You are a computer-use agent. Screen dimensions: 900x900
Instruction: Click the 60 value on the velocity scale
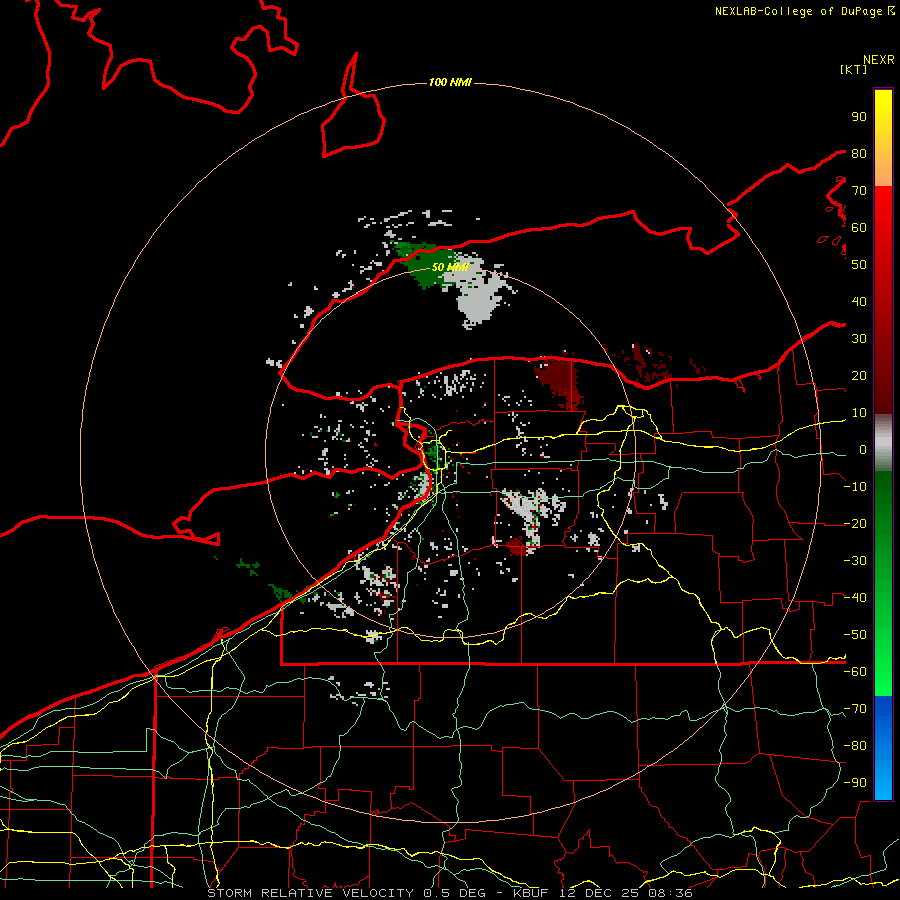(x=859, y=228)
